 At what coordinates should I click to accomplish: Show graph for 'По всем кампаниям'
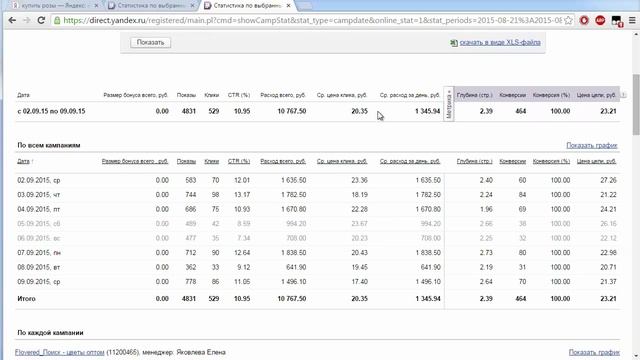coord(591,145)
